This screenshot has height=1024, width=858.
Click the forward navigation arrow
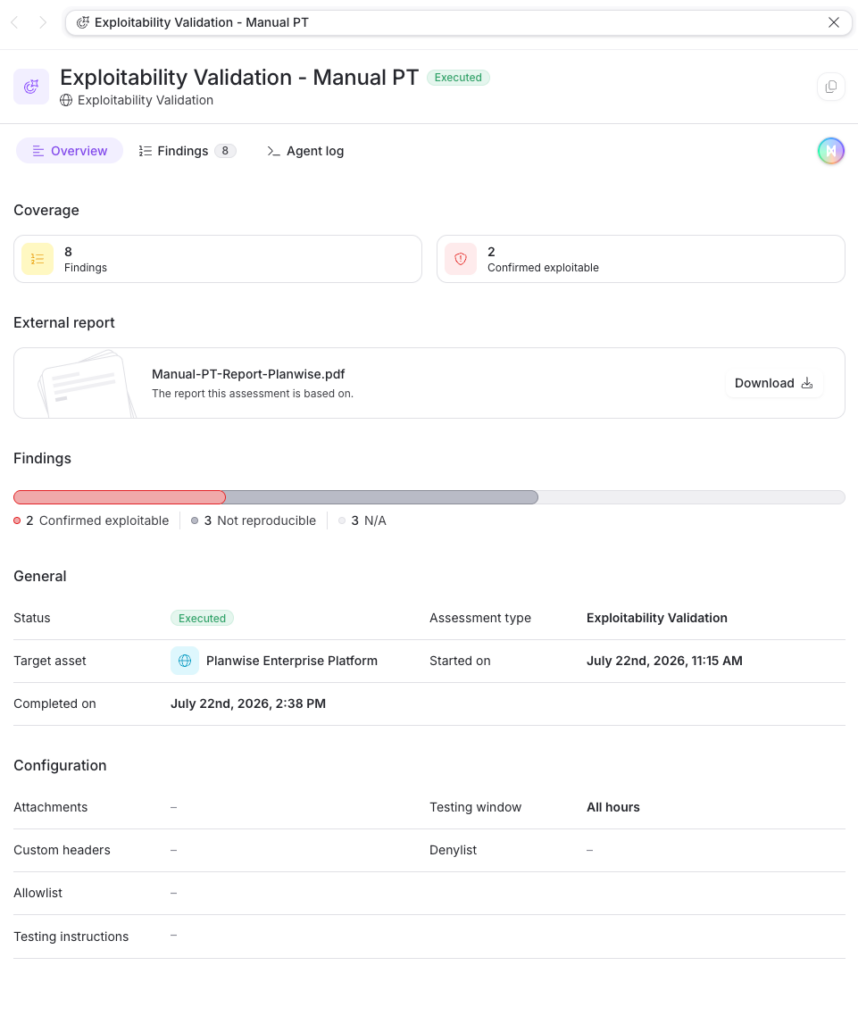(x=42, y=23)
